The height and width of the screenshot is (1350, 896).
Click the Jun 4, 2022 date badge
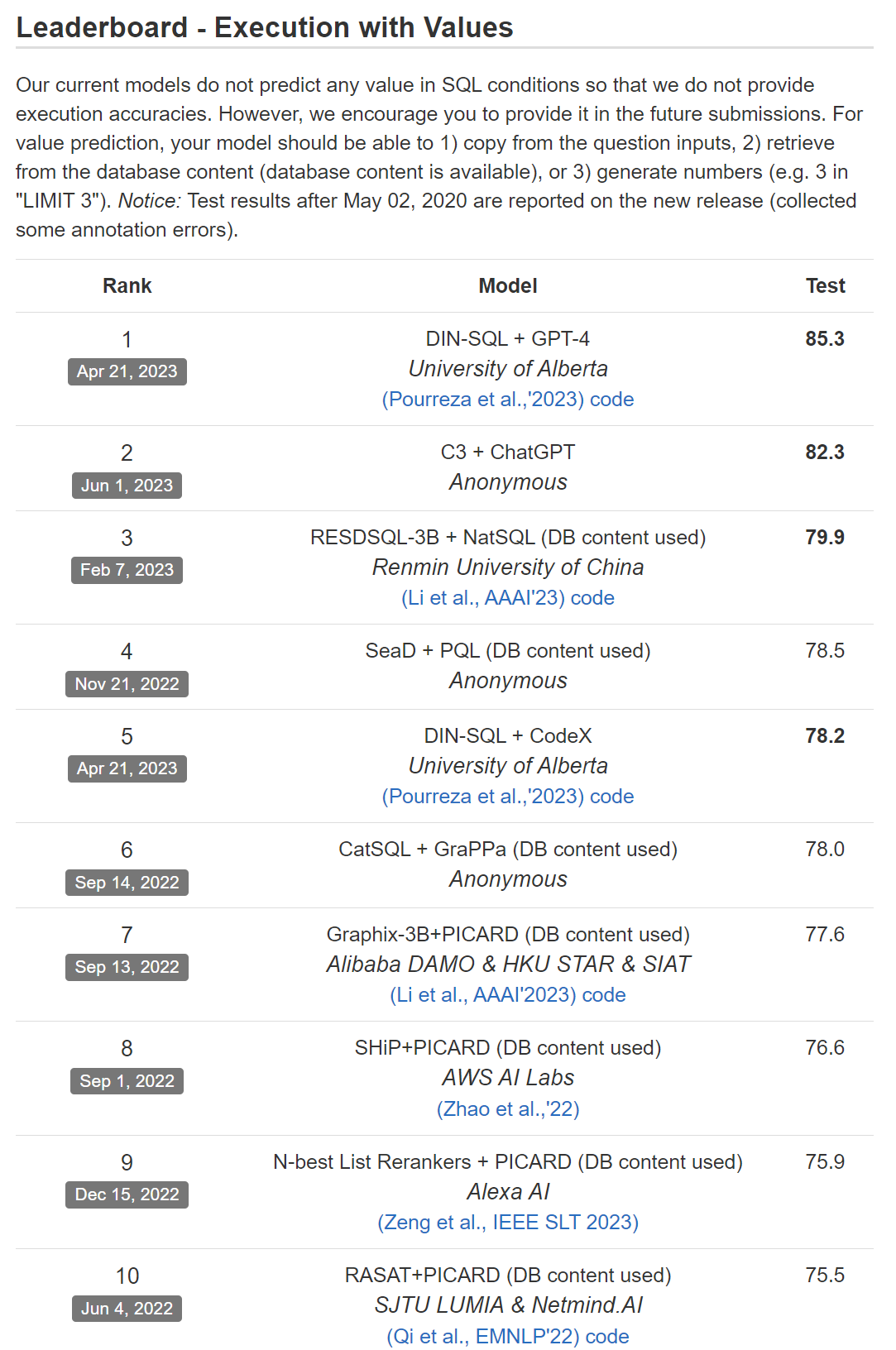(x=127, y=1309)
